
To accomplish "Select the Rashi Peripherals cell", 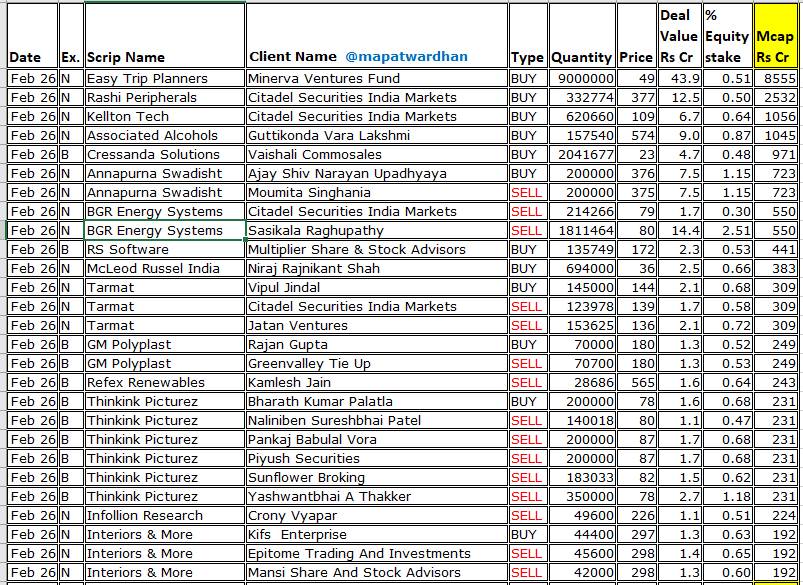I will [x=164, y=97].
